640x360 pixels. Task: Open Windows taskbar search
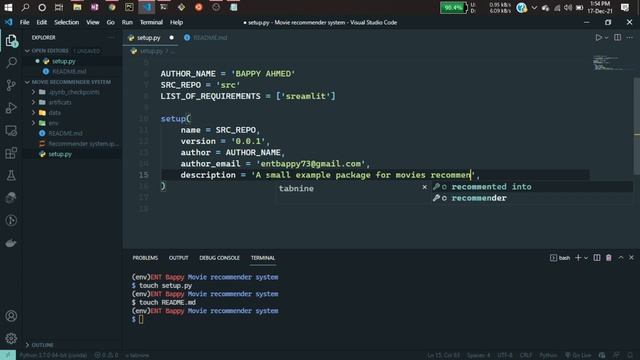click(x=25, y=7)
